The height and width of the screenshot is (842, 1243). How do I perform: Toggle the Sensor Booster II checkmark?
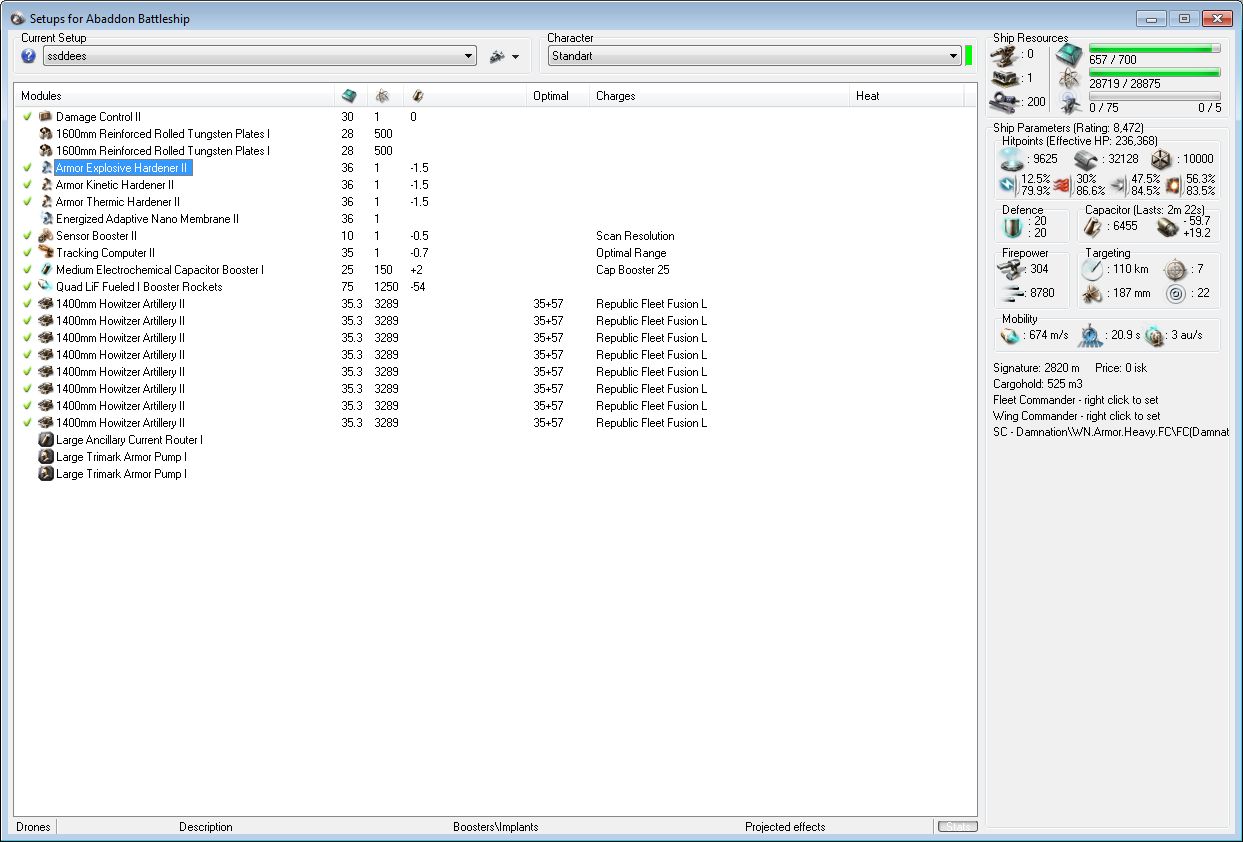pos(28,236)
